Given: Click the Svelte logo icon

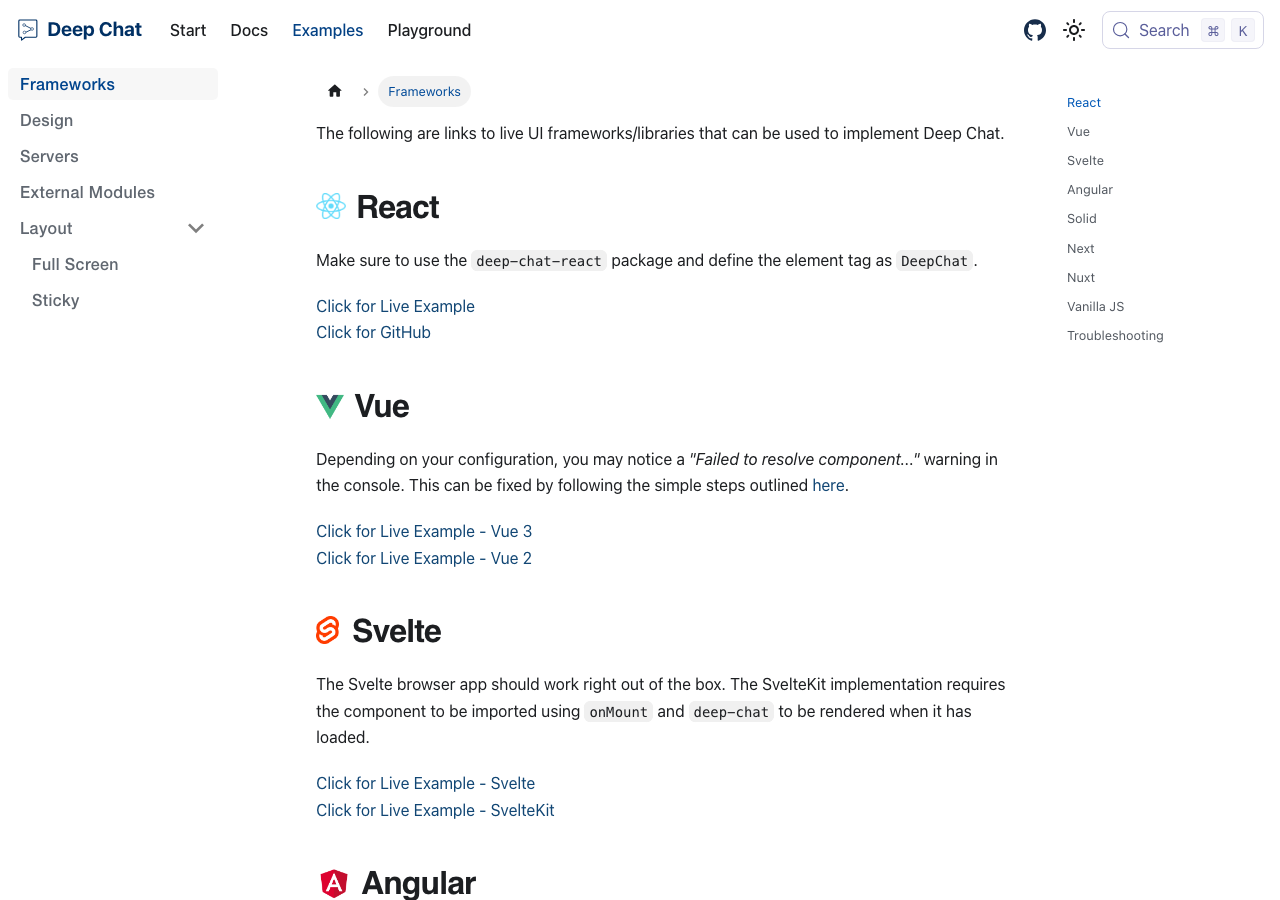Looking at the screenshot, I should click(328, 630).
